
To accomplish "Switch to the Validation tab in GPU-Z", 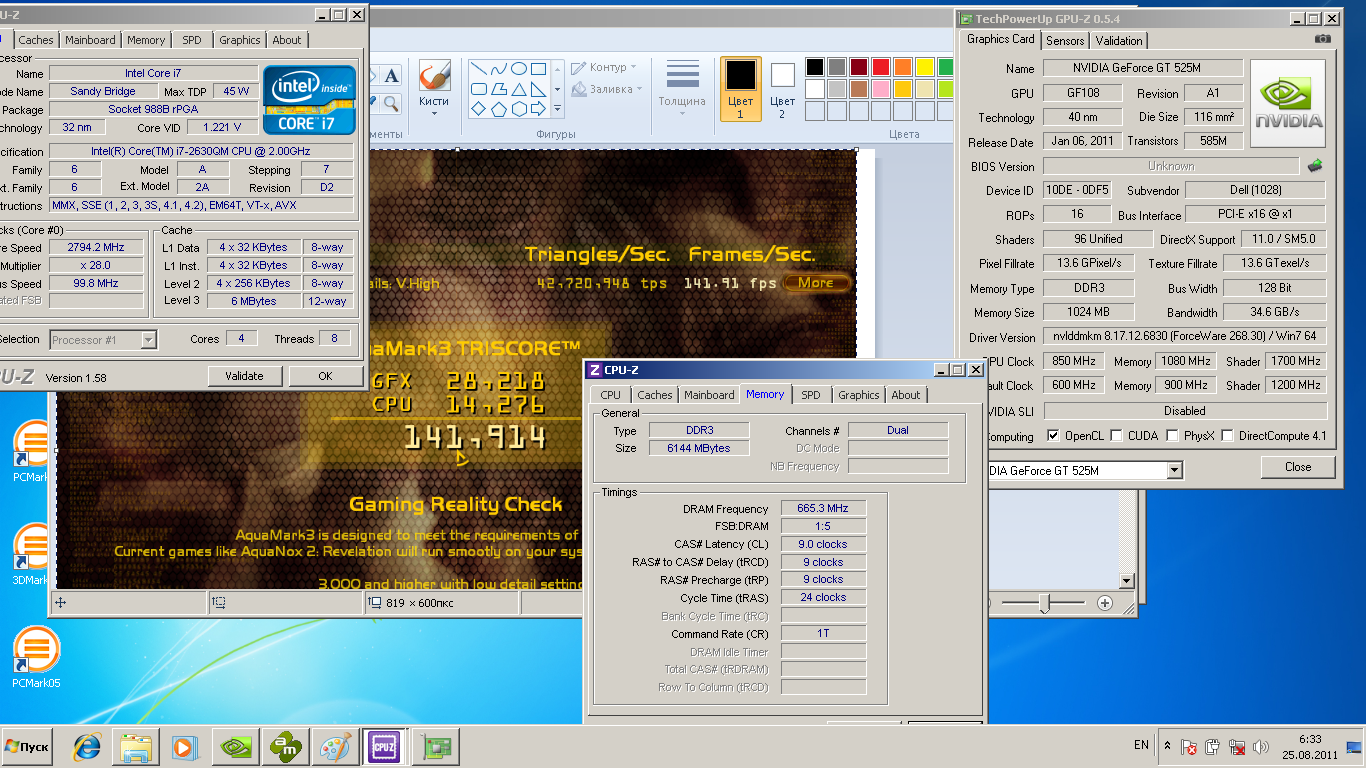I will [1119, 40].
